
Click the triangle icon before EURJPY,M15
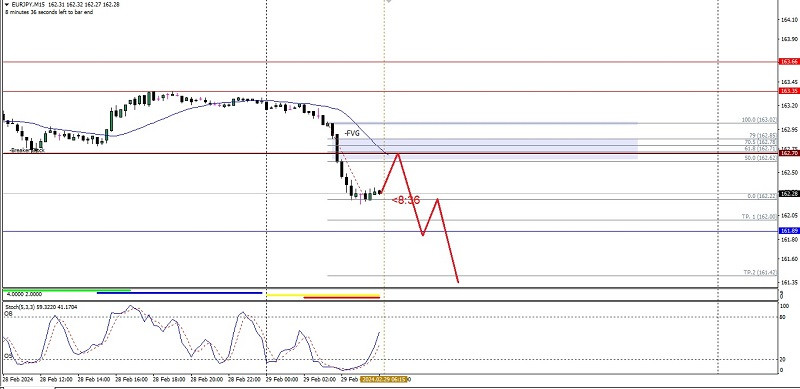click(x=6, y=4)
